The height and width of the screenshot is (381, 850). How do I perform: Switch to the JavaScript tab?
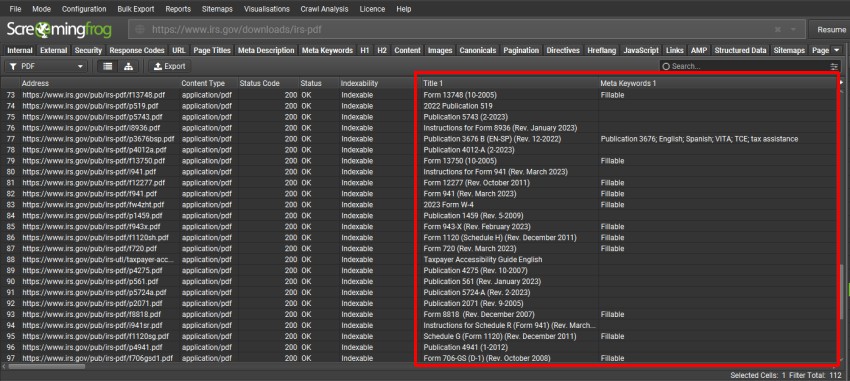tap(641, 50)
